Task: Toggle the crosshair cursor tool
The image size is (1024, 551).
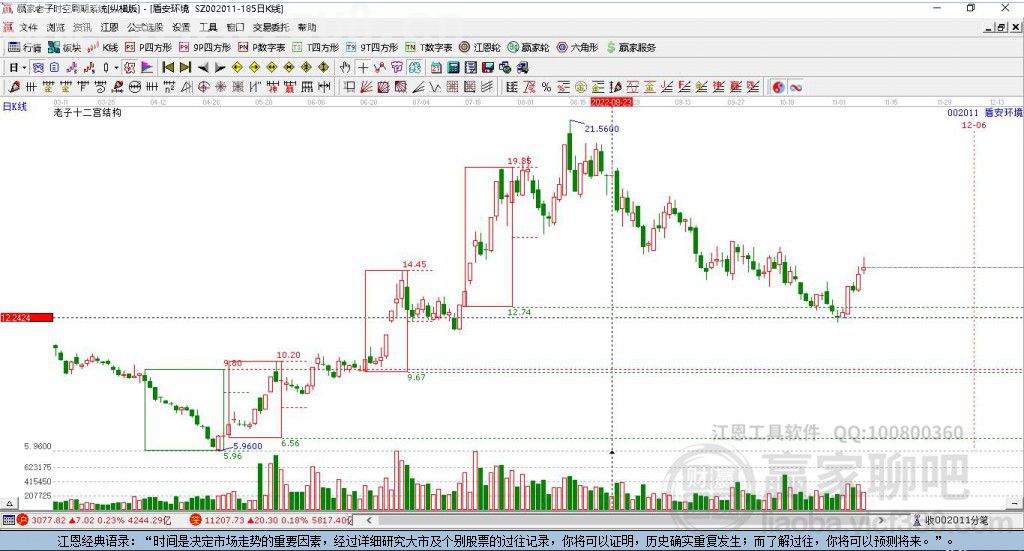Action: (363, 67)
